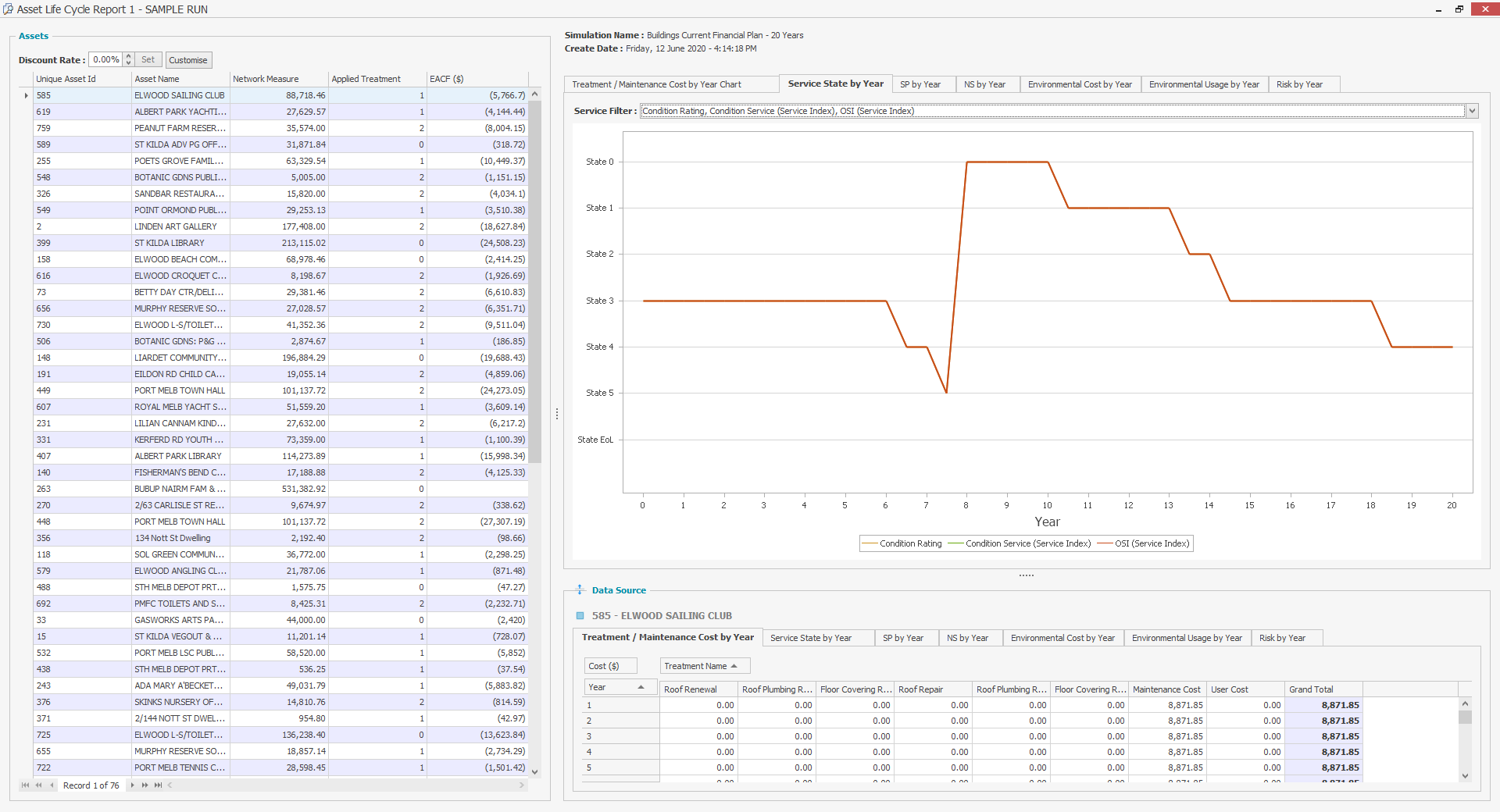Click the Data Source pin icon
Viewport: 1500px width, 812px height.
(x=580, y=590)
